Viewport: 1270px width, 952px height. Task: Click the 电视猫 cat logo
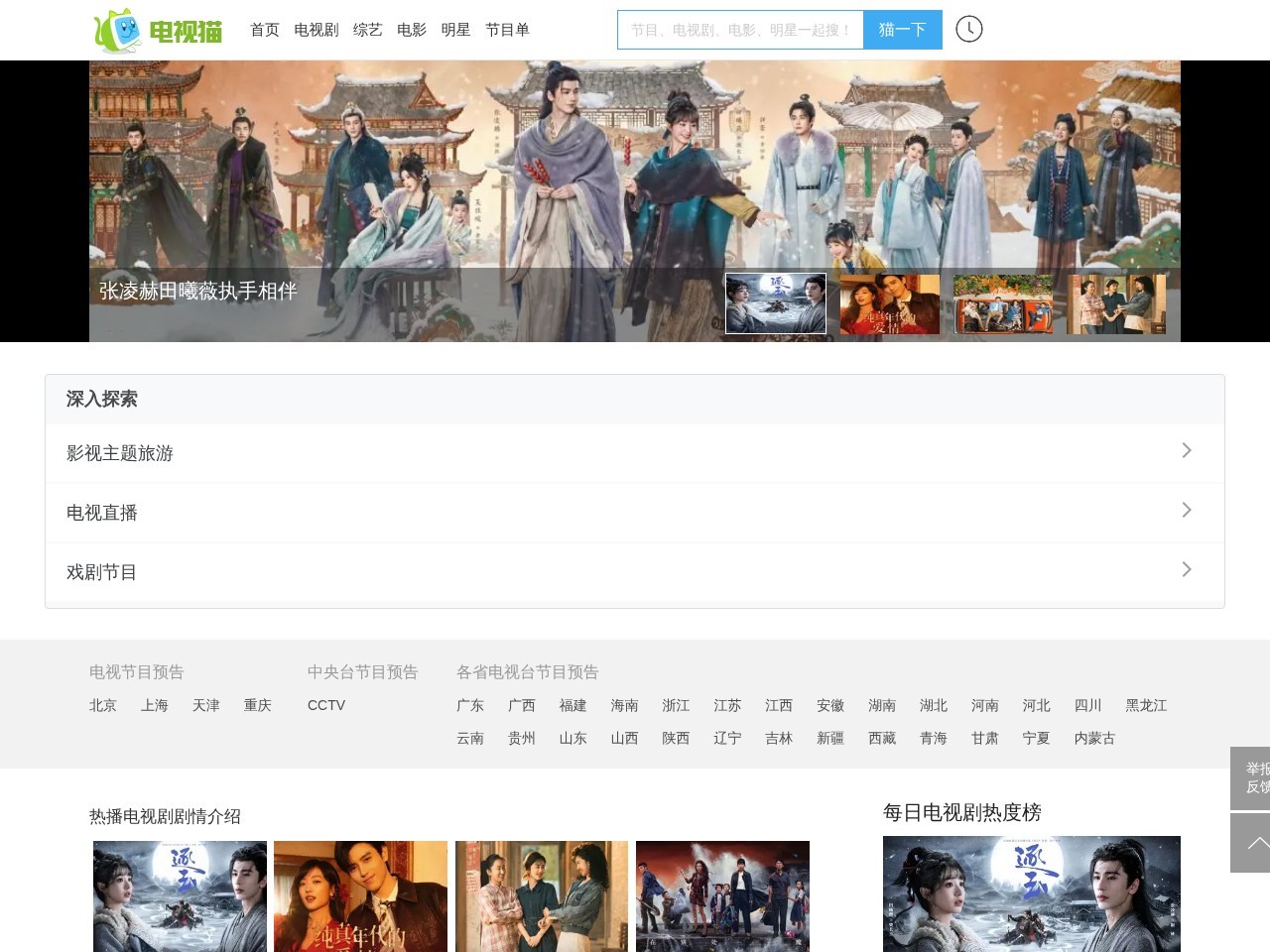[x=158, y=31]
